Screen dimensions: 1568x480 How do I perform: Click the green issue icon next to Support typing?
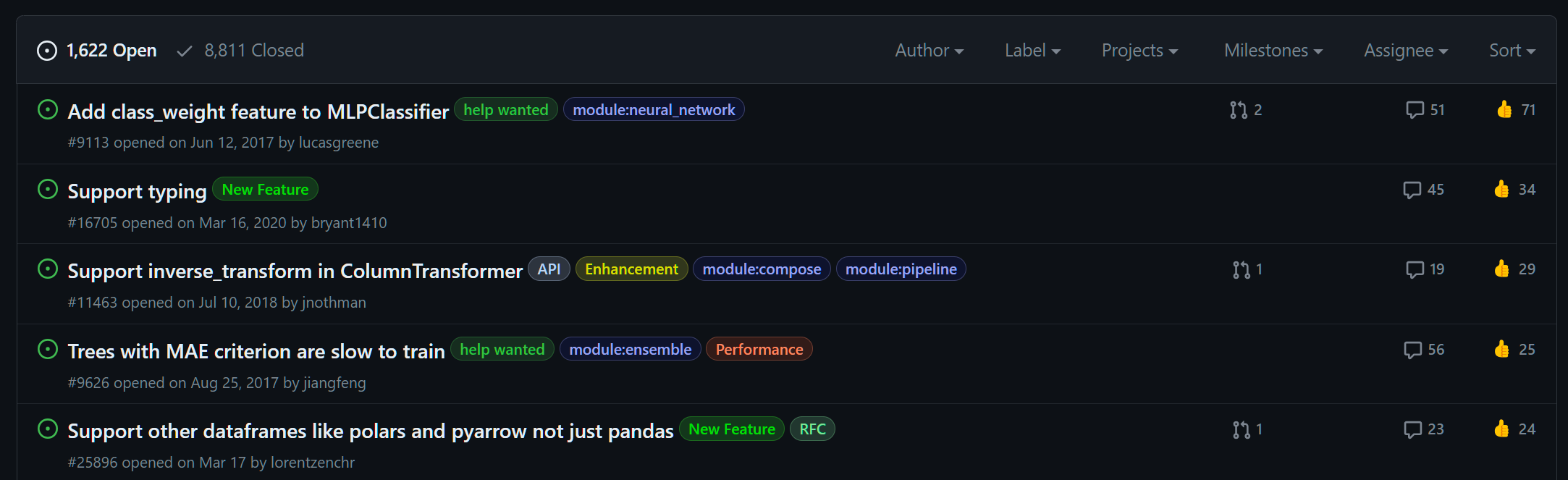[48, 189]
